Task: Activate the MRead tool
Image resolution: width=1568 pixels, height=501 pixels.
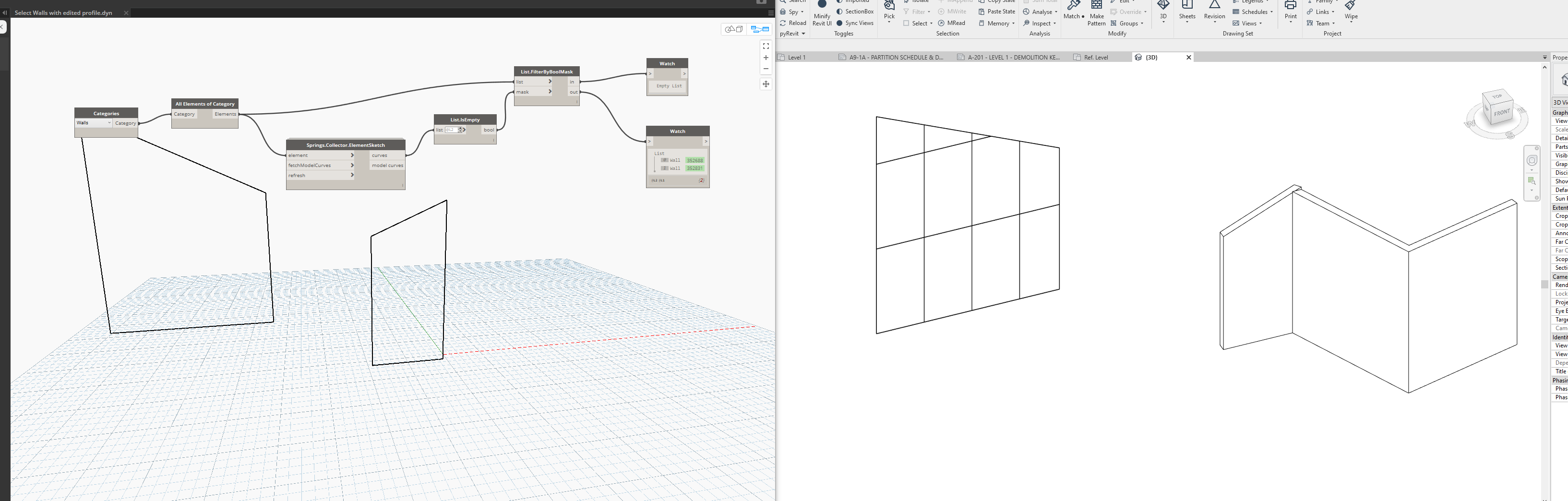Action: (x=953, y=23)
